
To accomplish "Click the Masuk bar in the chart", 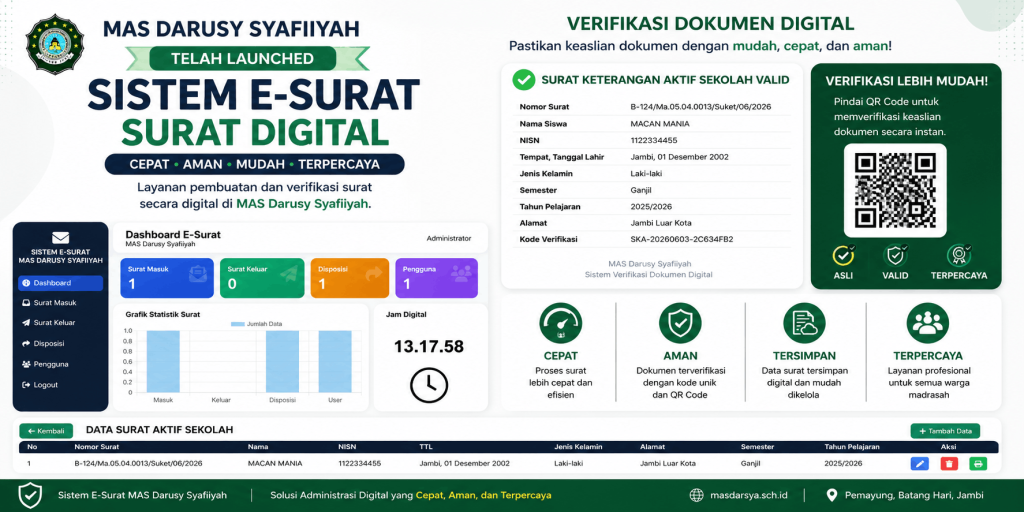I will pyautogui.click(x=163, y=361).
